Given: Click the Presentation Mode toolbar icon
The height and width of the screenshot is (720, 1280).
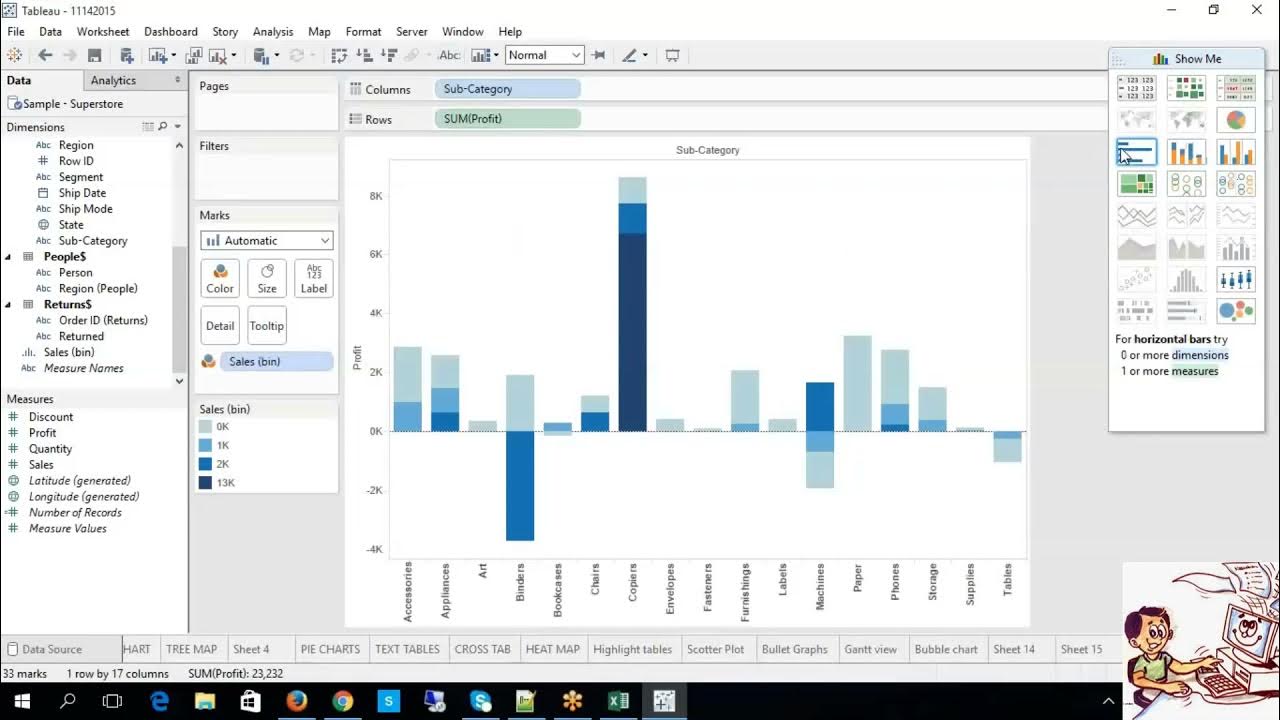Looking at the screenshot, I should 673,56.
